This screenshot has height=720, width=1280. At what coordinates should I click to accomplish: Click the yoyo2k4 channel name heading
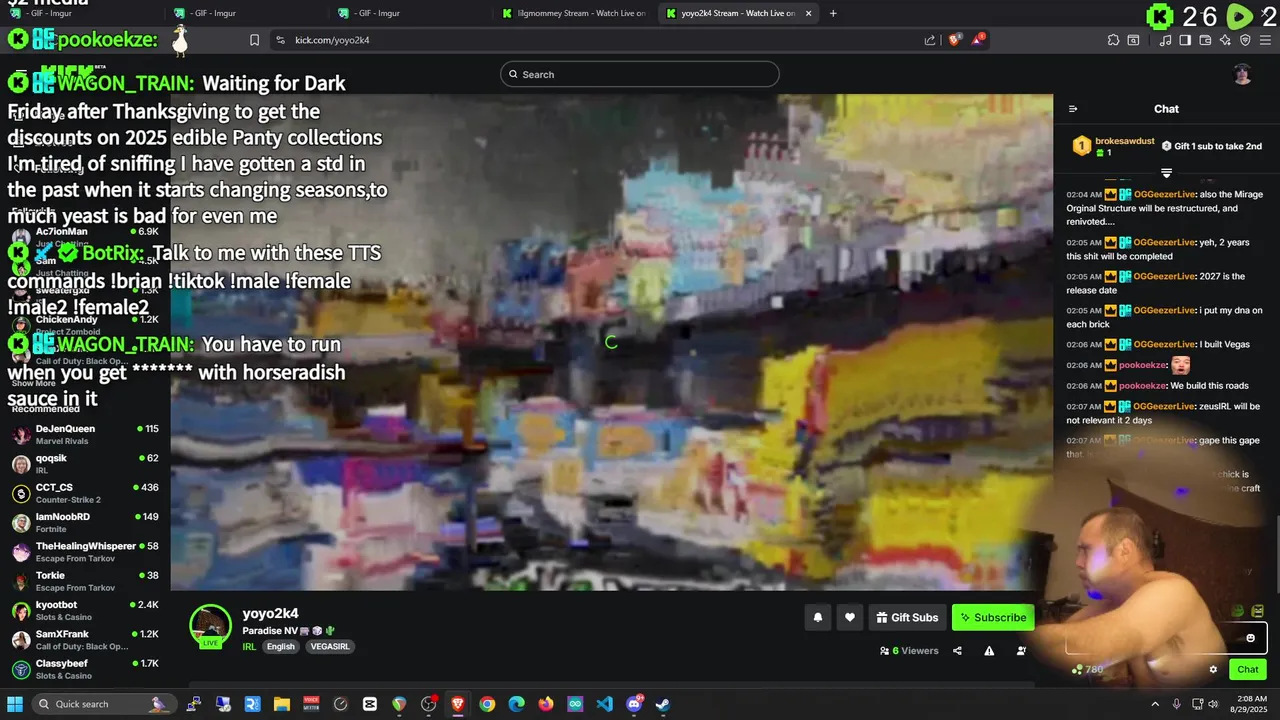pos(270,613)
